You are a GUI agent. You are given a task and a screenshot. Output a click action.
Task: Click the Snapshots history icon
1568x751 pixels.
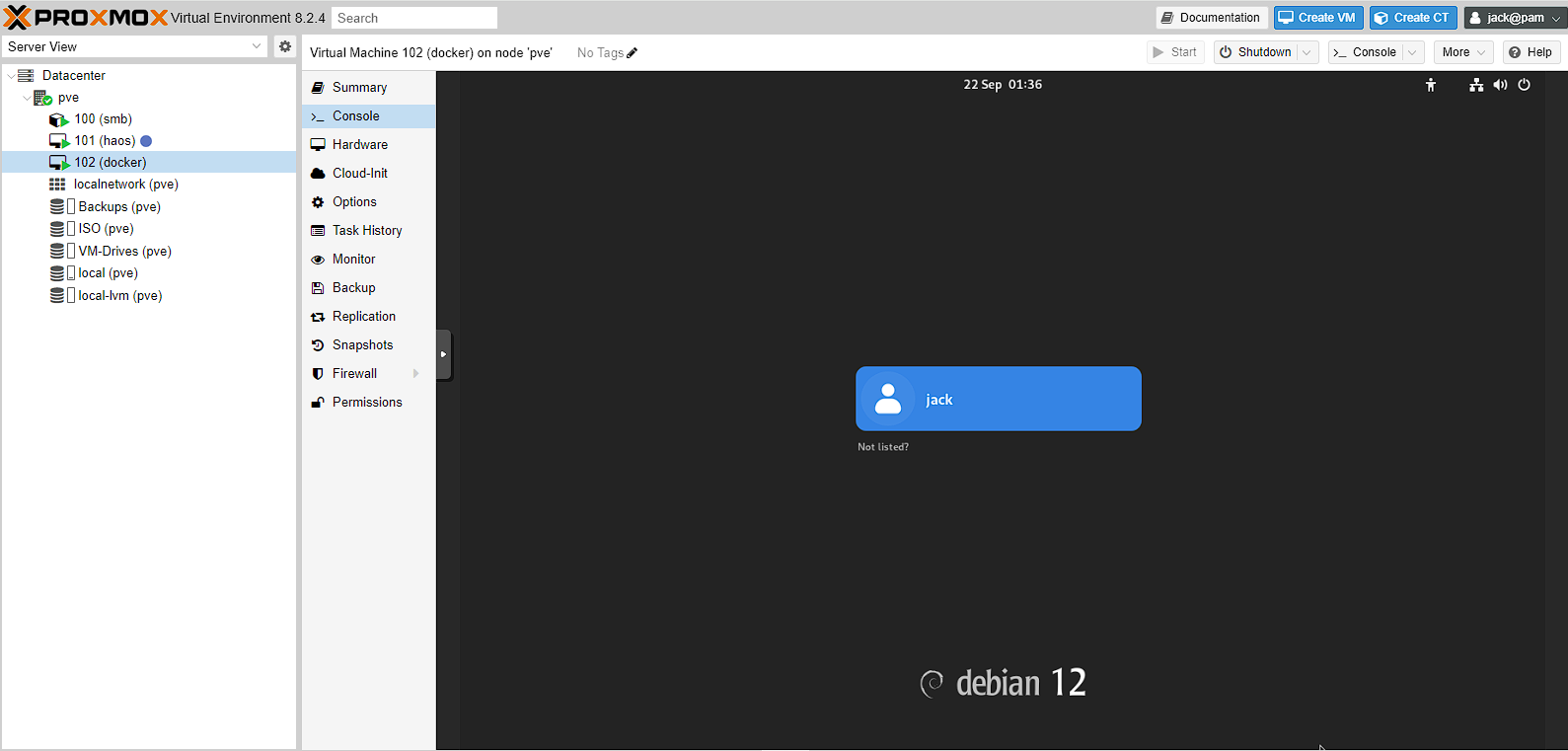[318, 345]
